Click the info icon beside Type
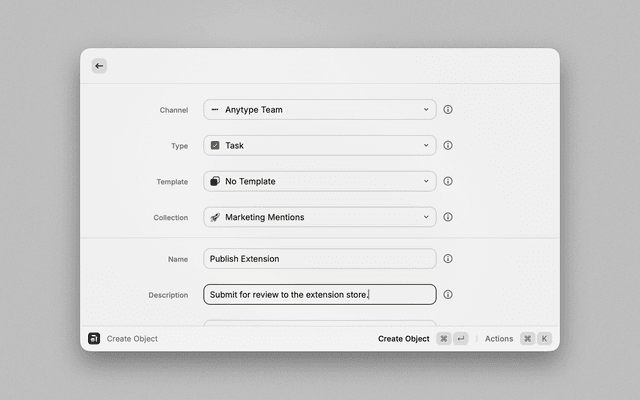Screen dimensions: 640x400 [x=448, y=146]
